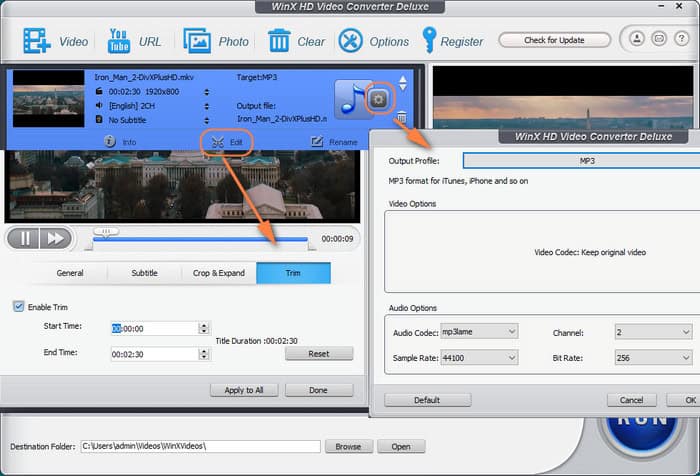Open the Sample Rate 44100 dropdown
The height and width of the screenshot is (476, 700).
coord(479,358)
